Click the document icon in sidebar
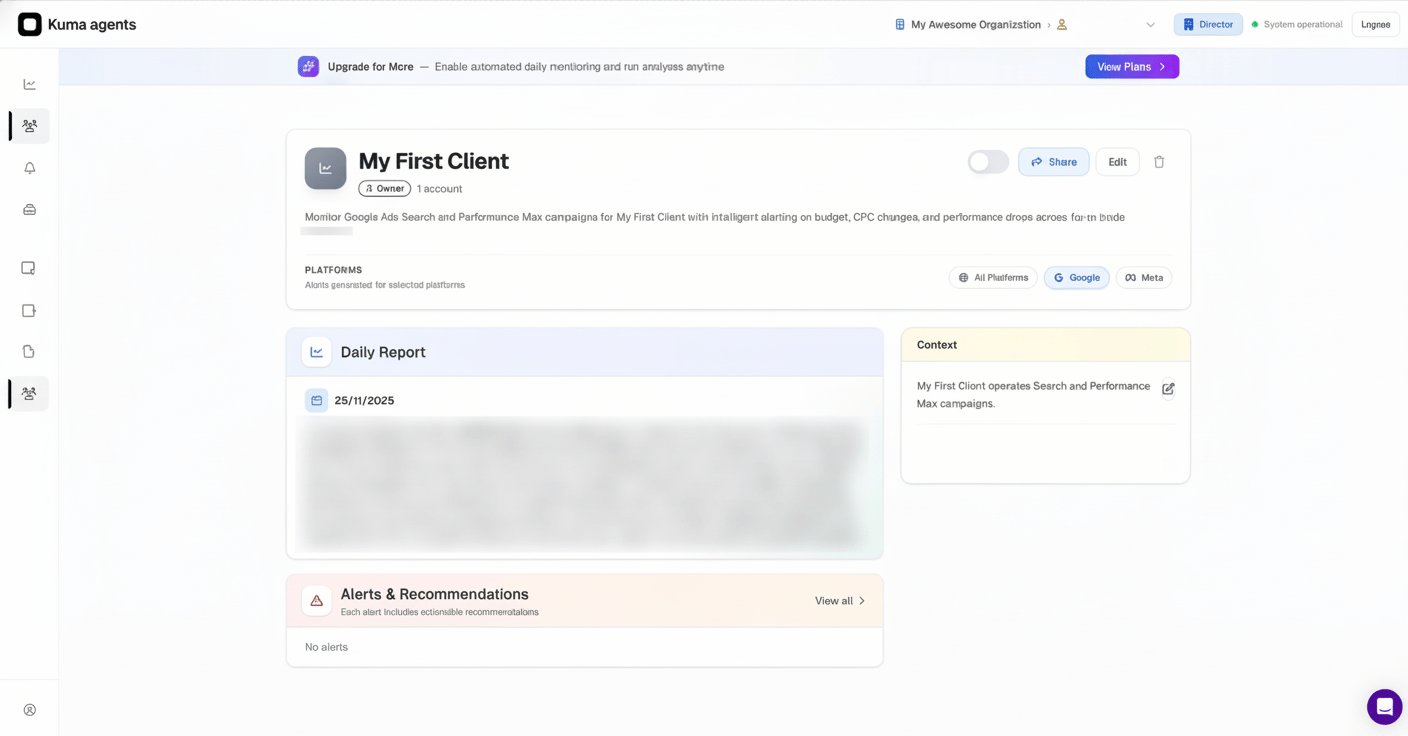This screenshot has width=1408, height=736. coord(29,352)
